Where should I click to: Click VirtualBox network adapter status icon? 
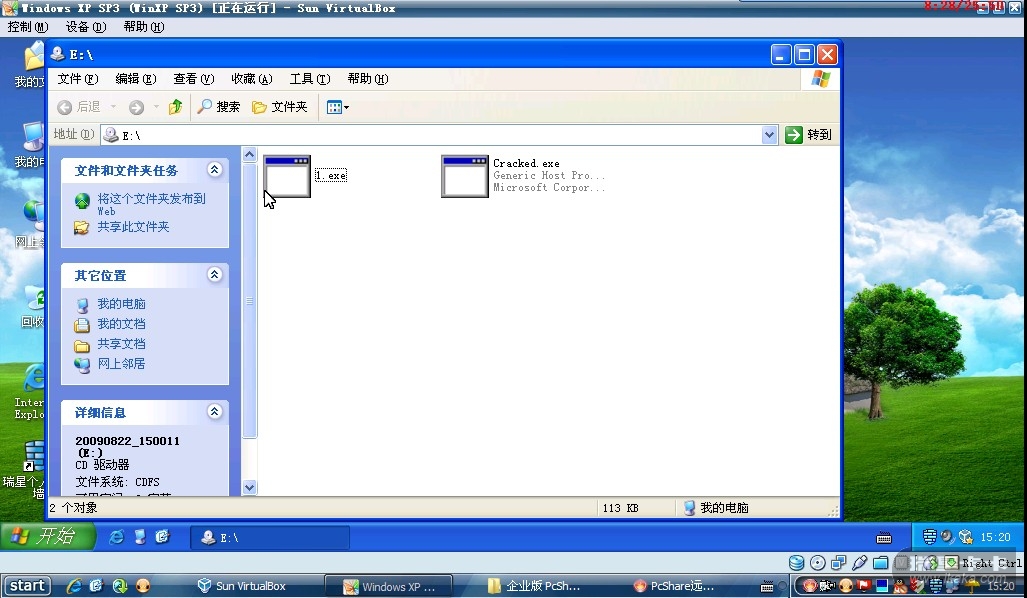click(838, 563)
